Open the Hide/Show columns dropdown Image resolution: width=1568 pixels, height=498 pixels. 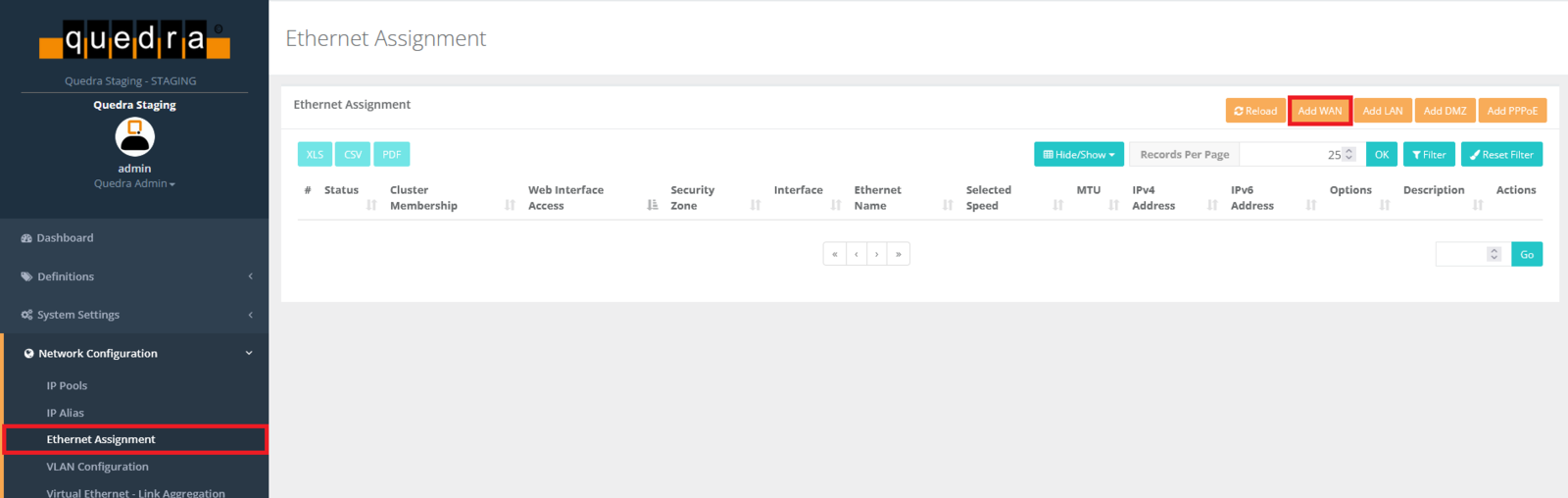[1078, 155]
